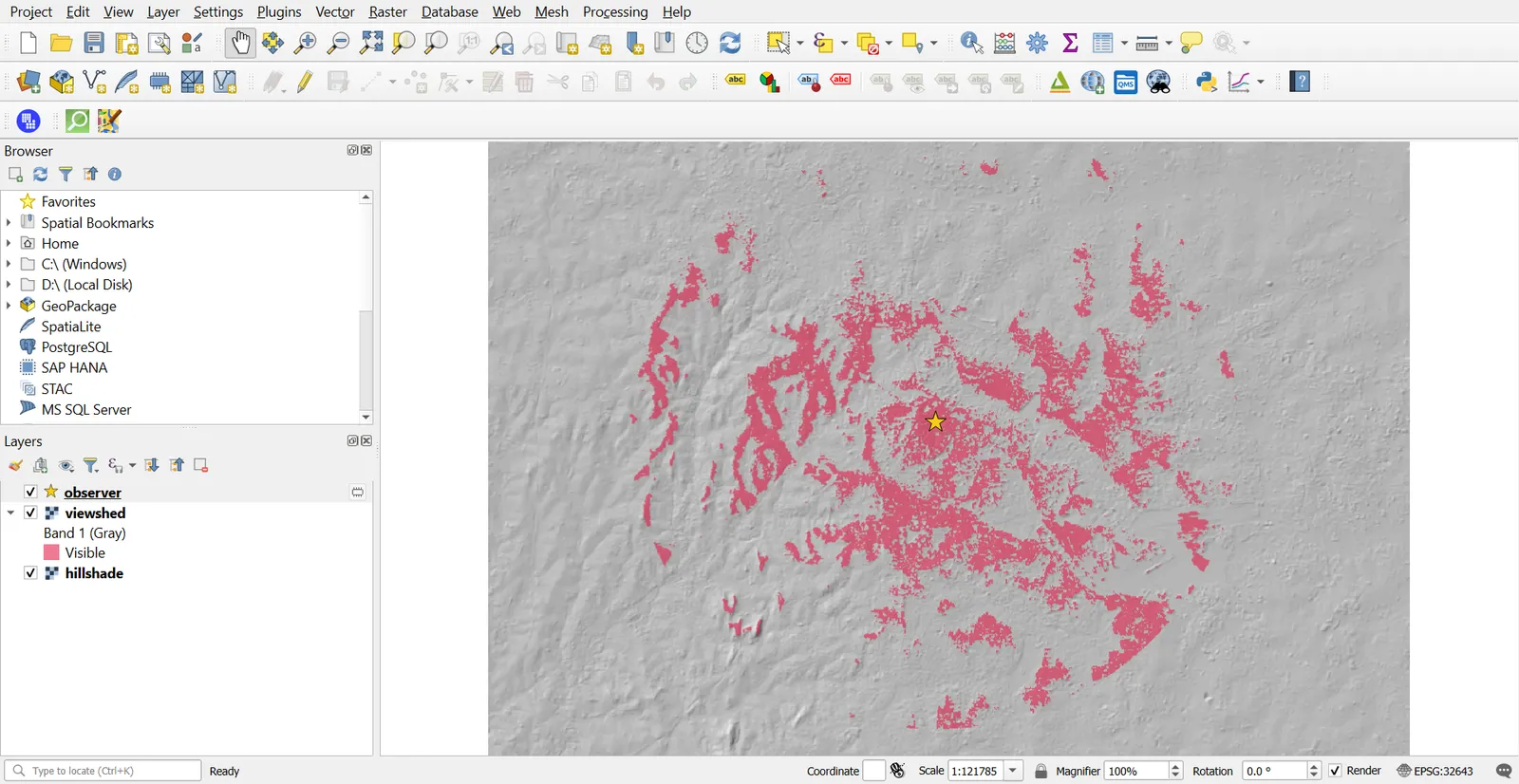
Task: Expand the GeoPackage browser item
Action: pos(9,306)
